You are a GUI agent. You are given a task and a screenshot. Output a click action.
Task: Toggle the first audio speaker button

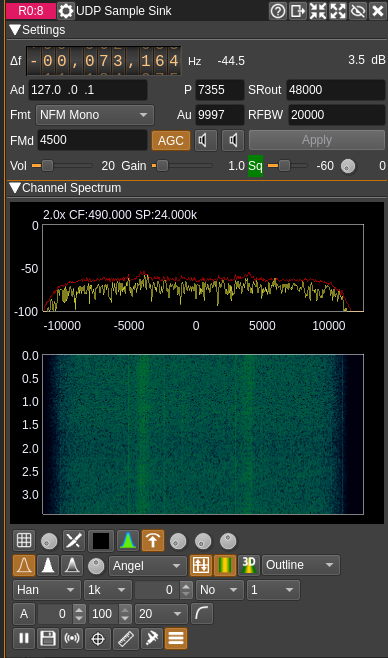tap(206, 140)
